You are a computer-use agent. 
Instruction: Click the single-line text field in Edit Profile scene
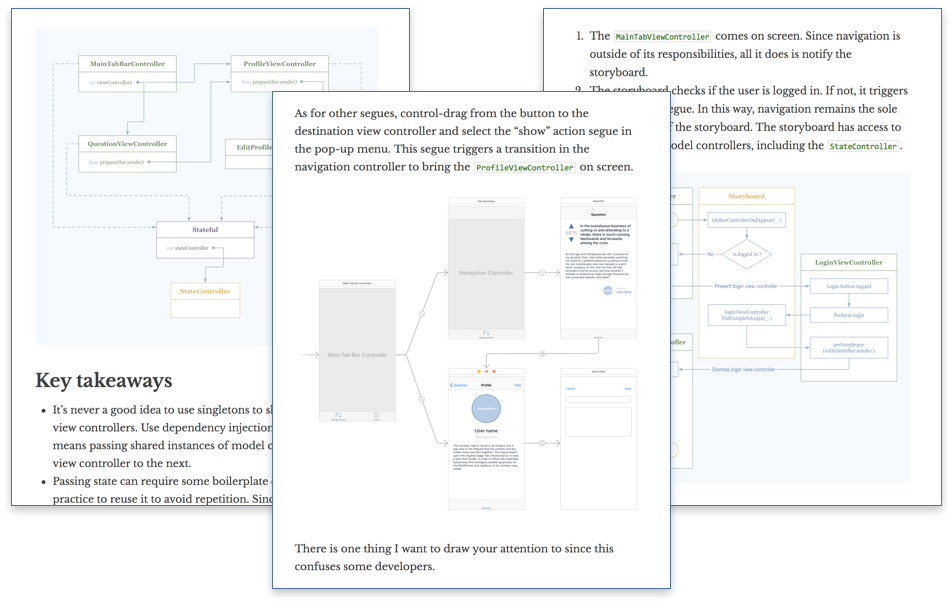tap(598, 399)
